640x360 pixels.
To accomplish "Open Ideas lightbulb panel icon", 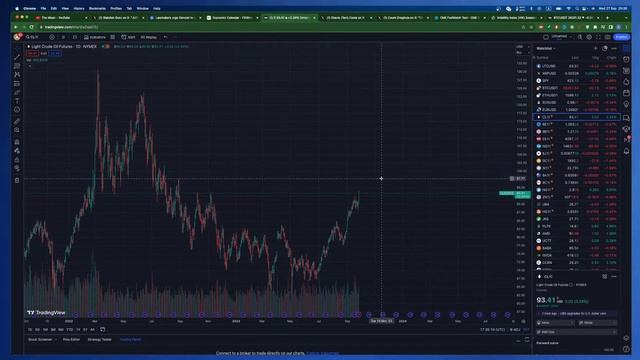I will click(x=626, y=105).
